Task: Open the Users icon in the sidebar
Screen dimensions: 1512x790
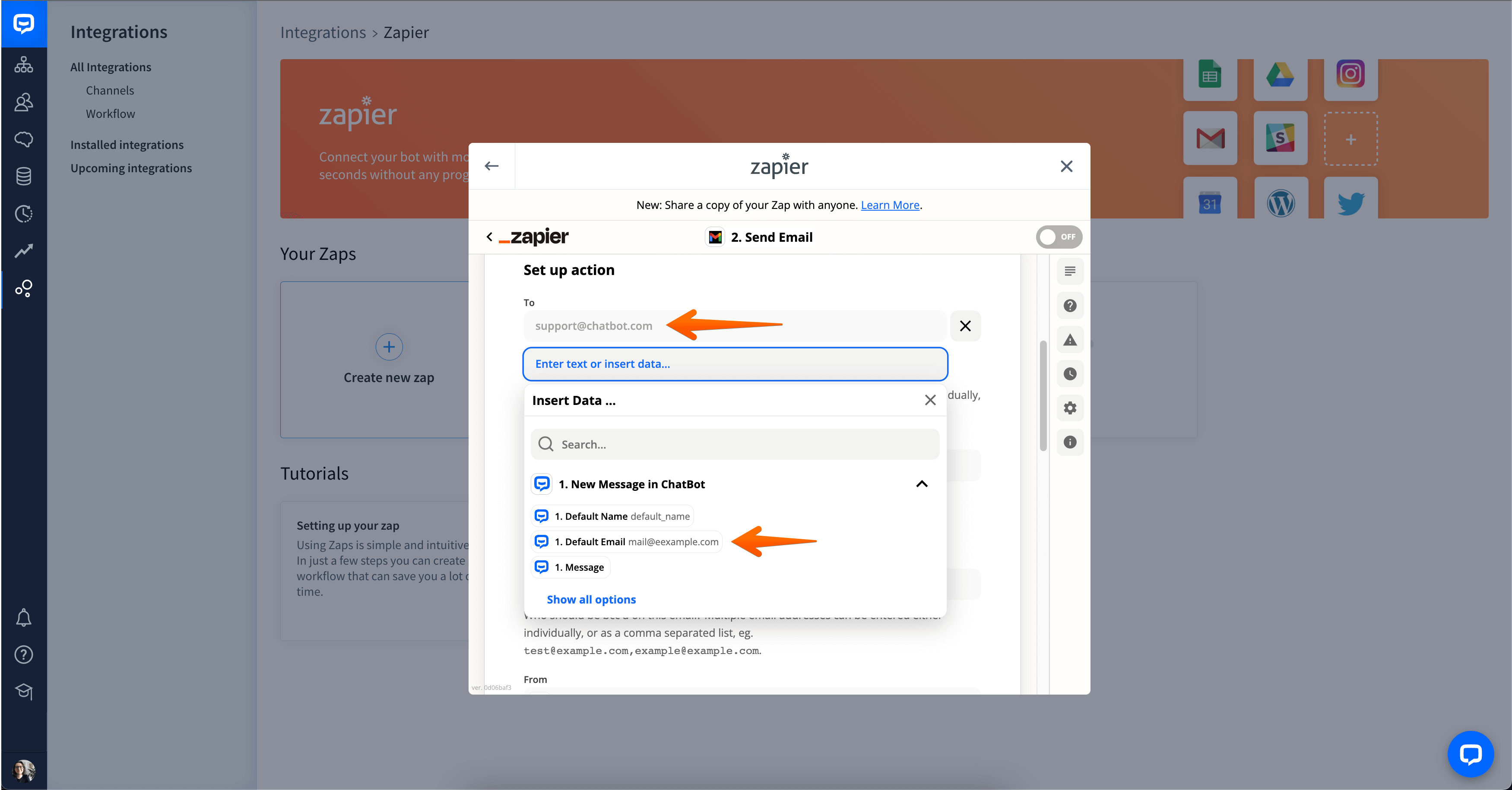Action: [23, 102]
